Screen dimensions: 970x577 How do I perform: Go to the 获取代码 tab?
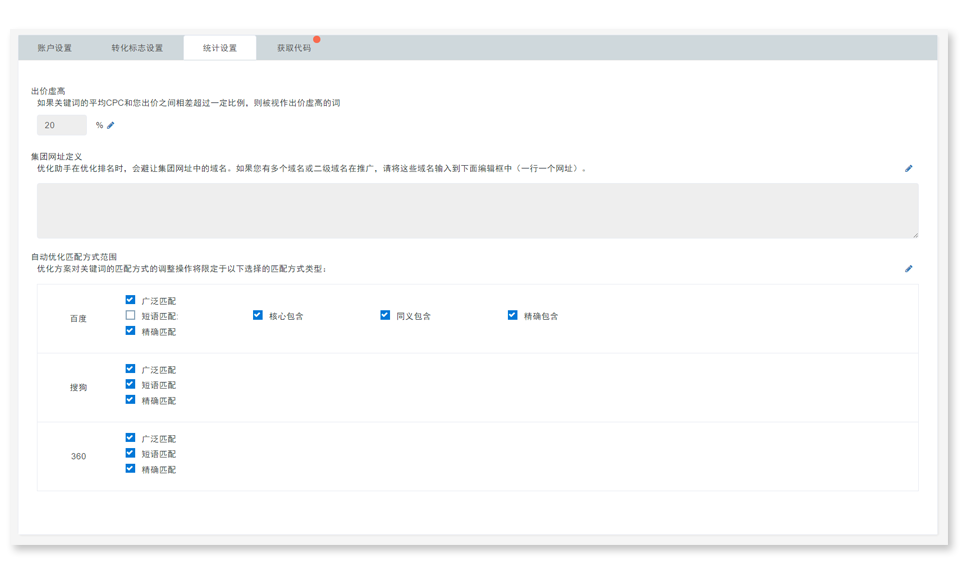pos(294,48)
